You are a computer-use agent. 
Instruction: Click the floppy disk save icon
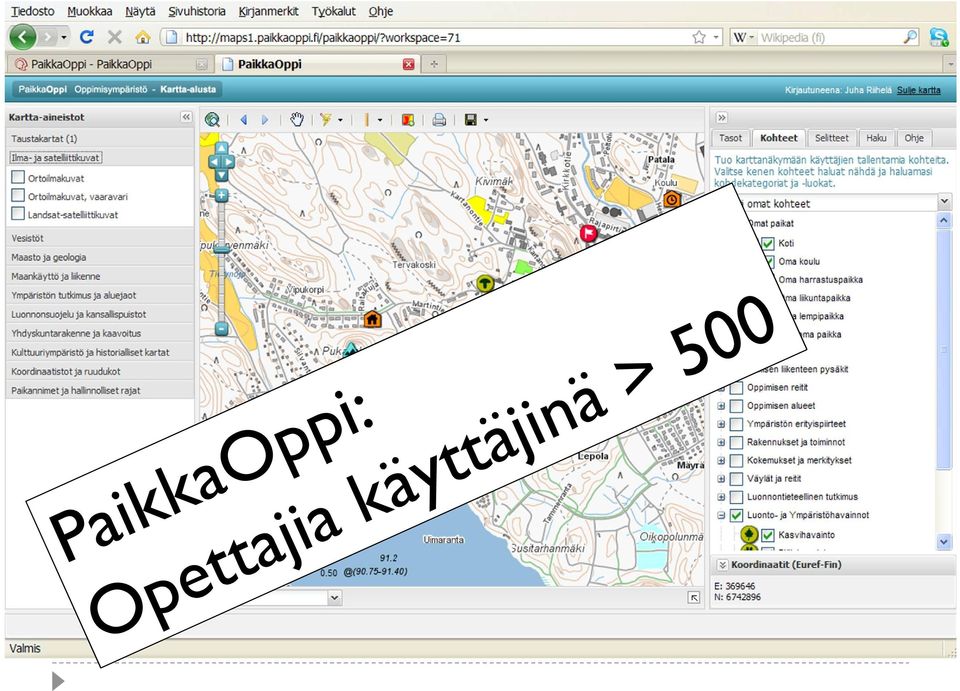pyautogui.click(x=471, y=120)
